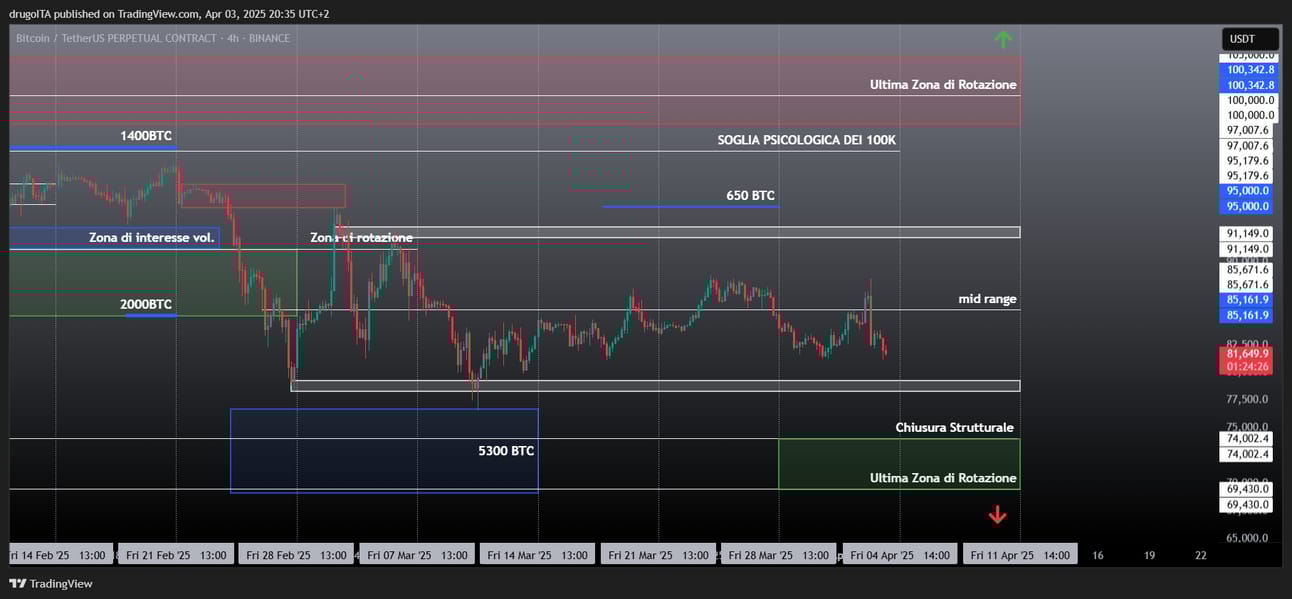Select Ultima Zona di Rotazione label in red zone
The width and height of the screenshot is (1292, 599).
click(943, 85)
